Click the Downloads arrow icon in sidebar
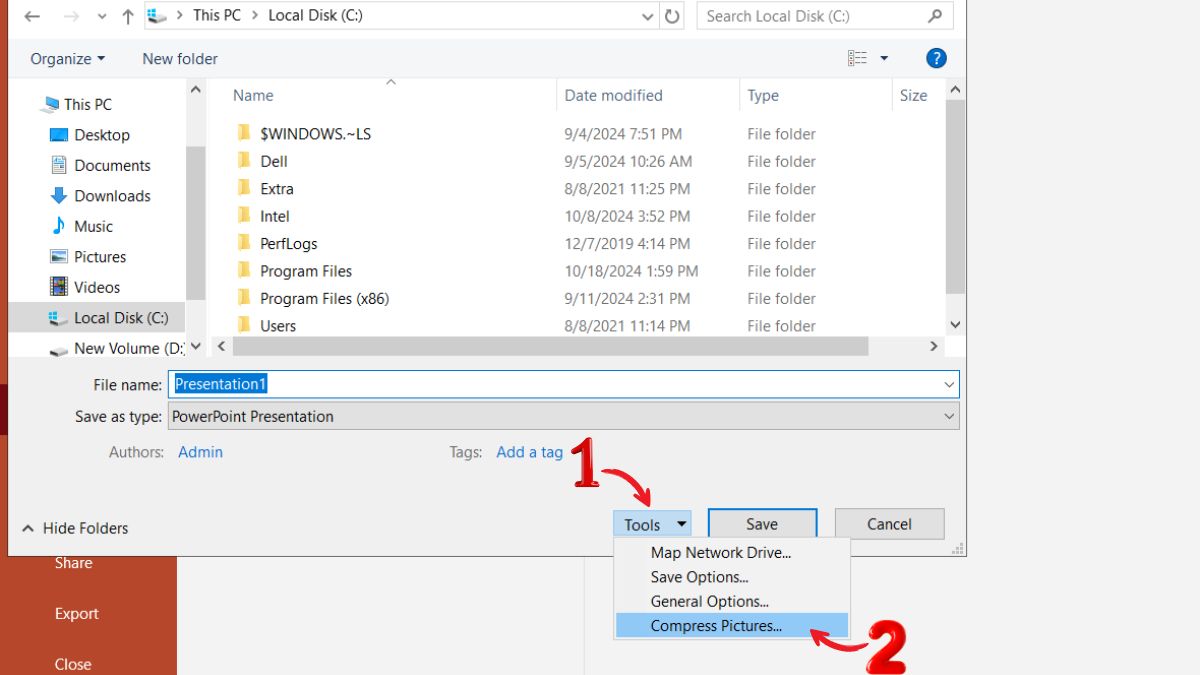The image size is (1200, 675). pyautogui.click(x=58, y=196)
